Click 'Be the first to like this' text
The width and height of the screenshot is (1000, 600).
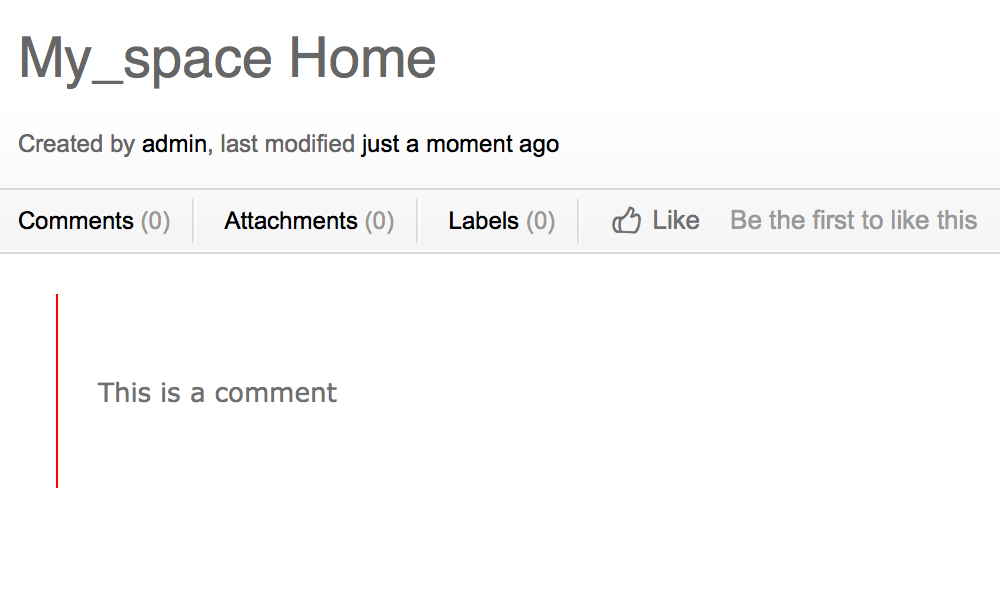coord(853,220)
